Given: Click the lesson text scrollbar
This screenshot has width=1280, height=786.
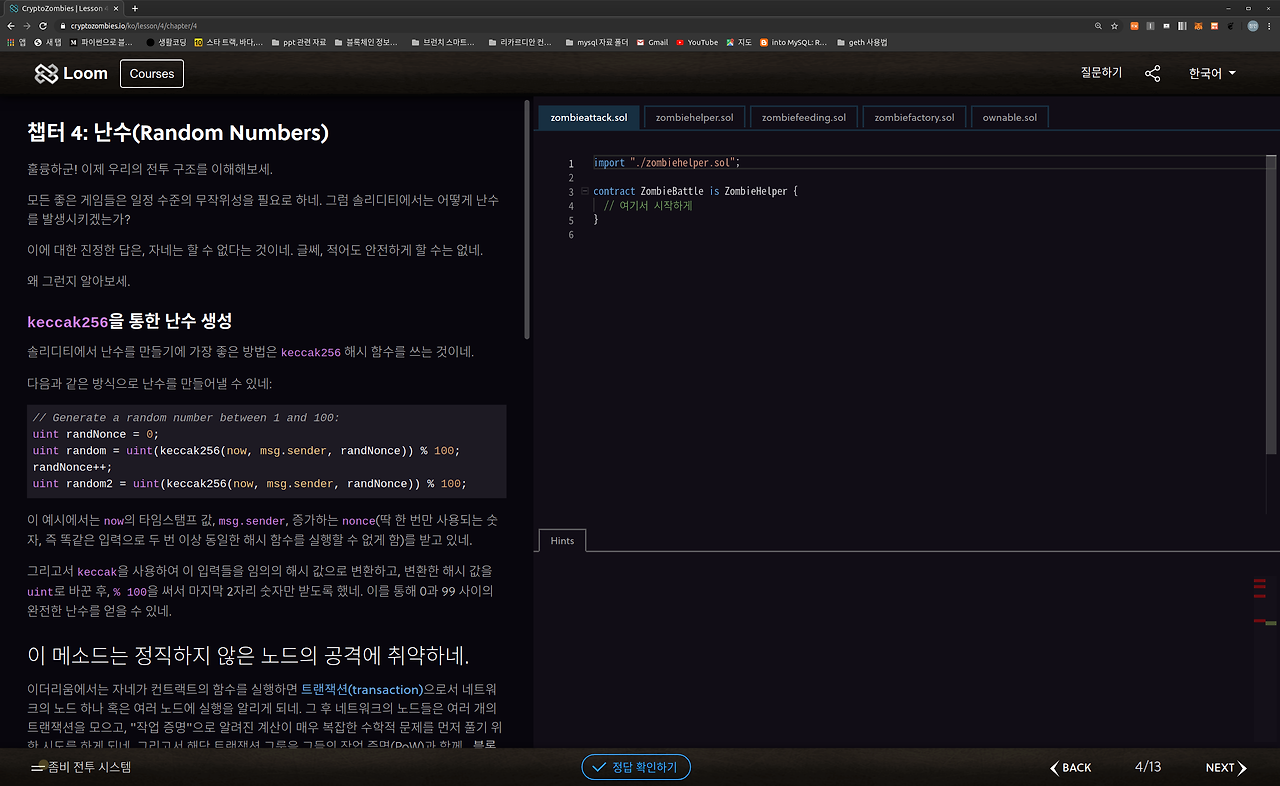Looking at the screenshot, I should coord(527,220).
